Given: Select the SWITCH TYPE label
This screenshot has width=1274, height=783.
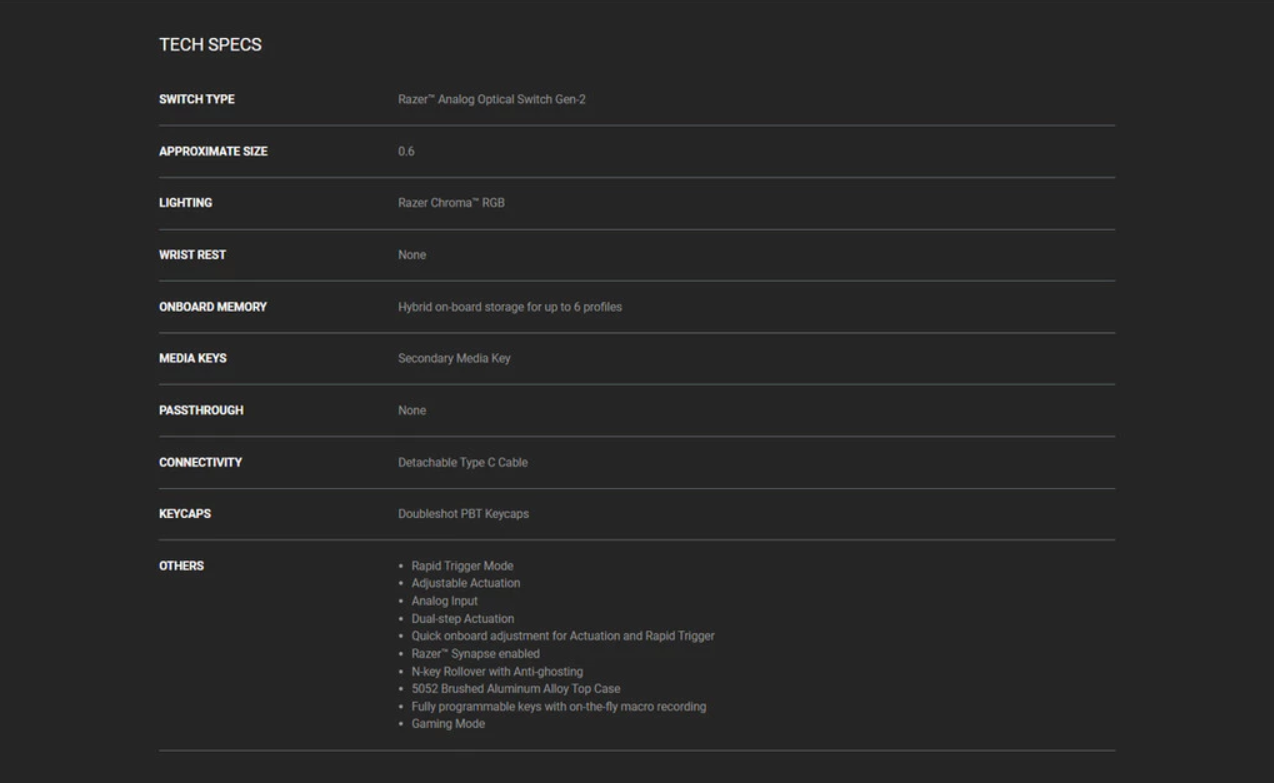Looking at the screenshot, I should 197,99.
